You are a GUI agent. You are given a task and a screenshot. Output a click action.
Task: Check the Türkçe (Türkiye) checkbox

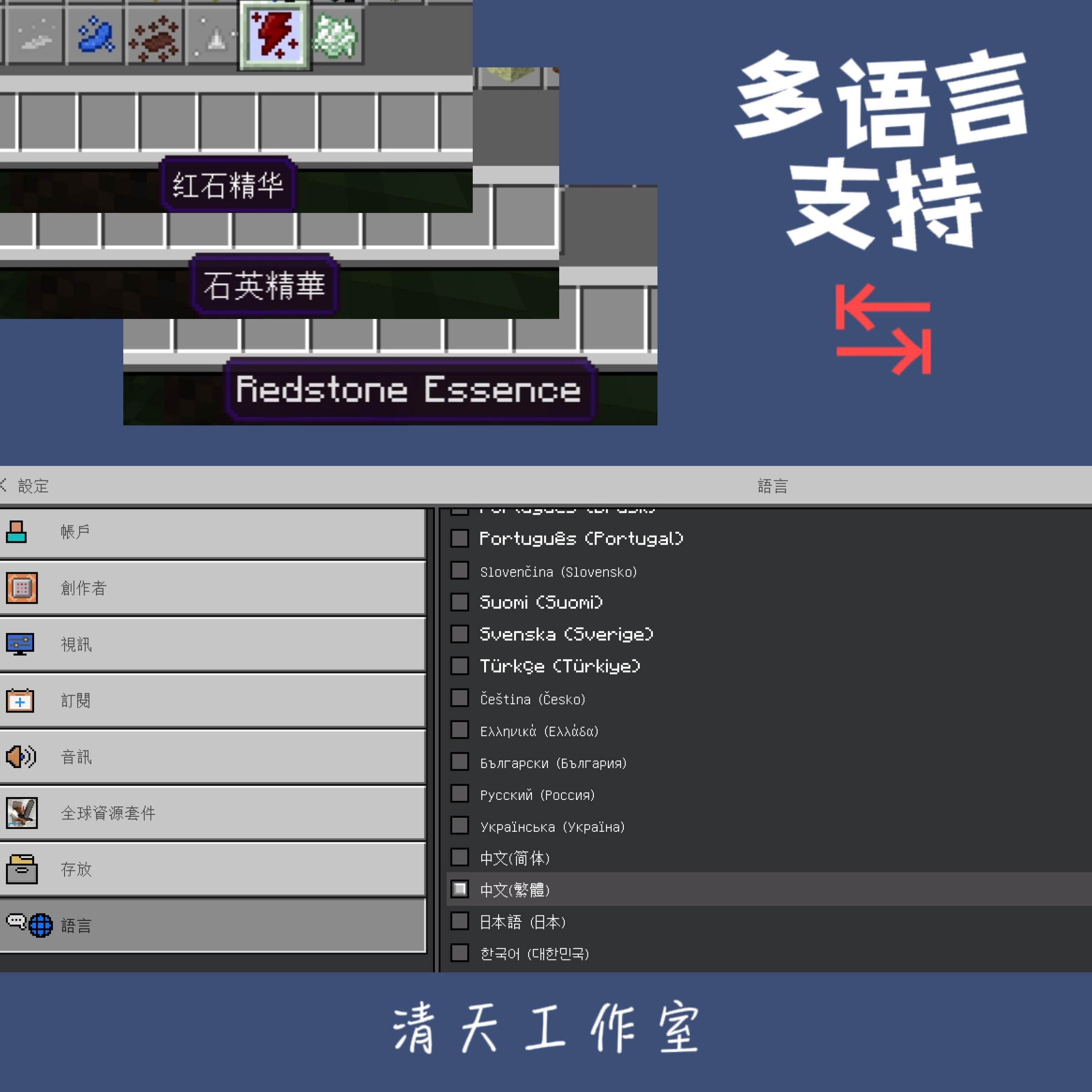[x=460, y=666]
